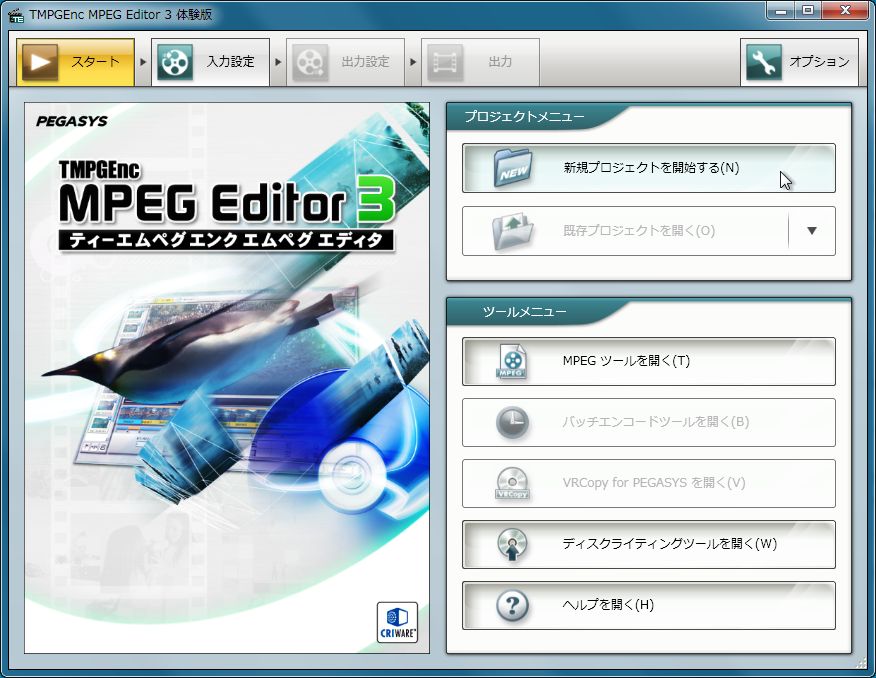The width and height of the screenshot is (876, 678).
Task: Click the NEW folder icon
Action: coord(512,168)
